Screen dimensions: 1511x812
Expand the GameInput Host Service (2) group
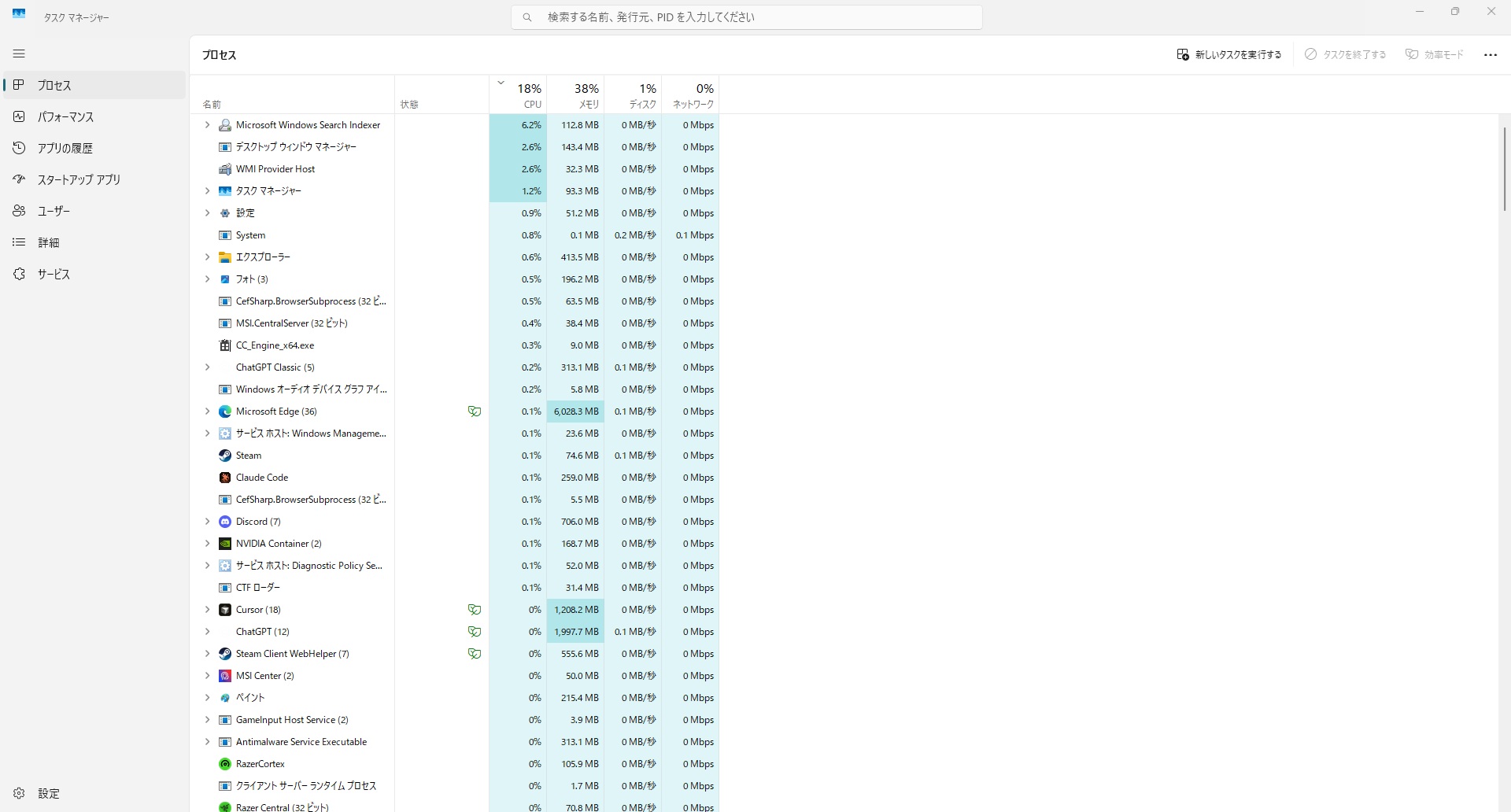coord(207,720)
